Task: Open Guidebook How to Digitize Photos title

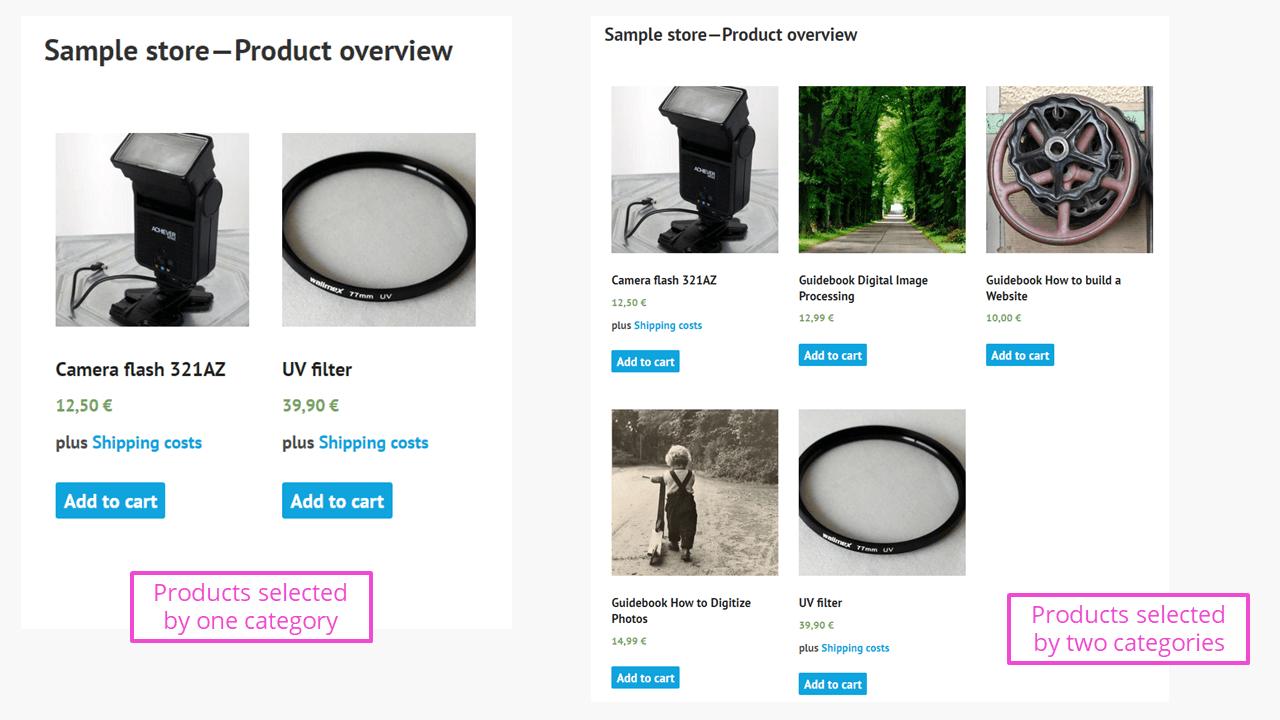Action: pyautogui.click(x=680, y=610)
